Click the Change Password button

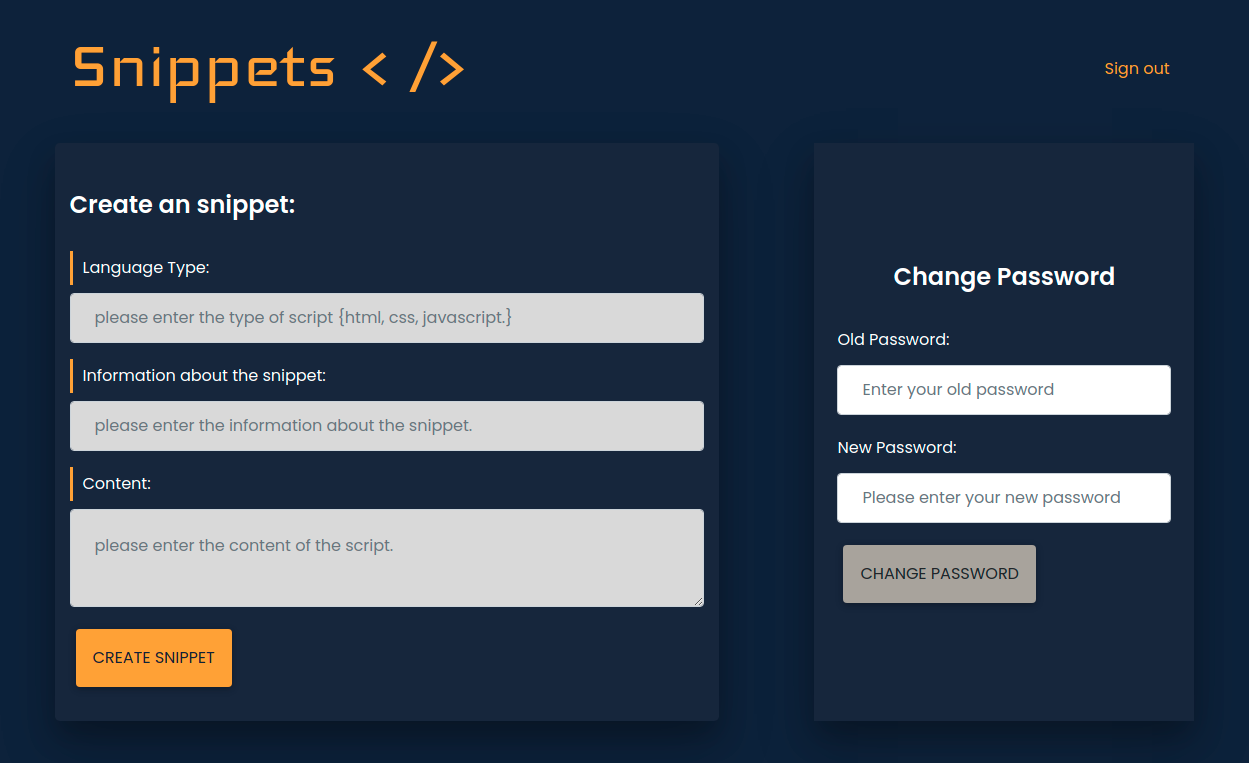click(x=939, y=574)
